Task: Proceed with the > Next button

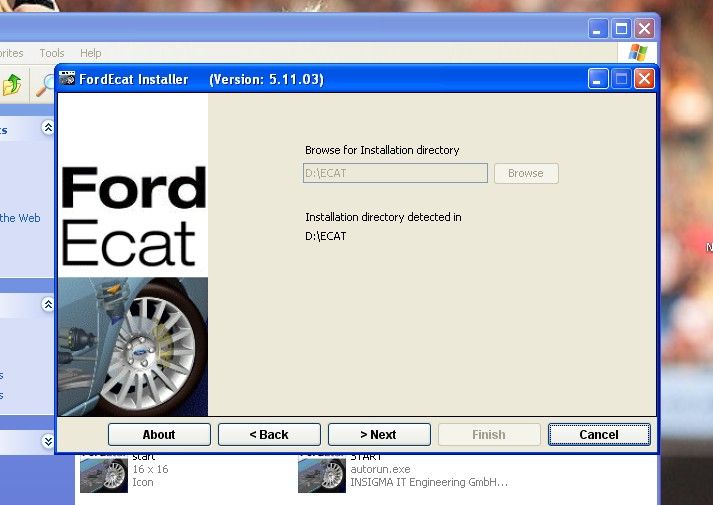Action: click(379, 435)
